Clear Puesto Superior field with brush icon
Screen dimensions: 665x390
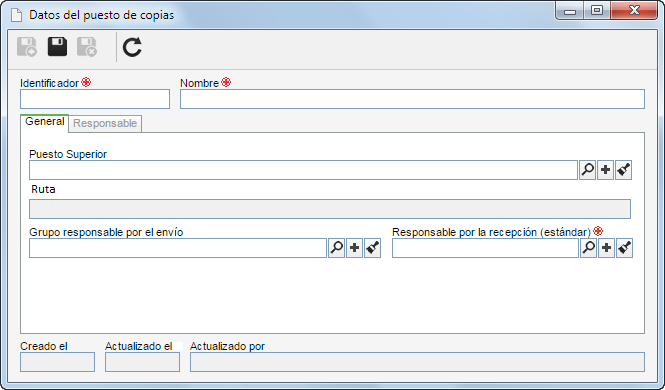623,170
